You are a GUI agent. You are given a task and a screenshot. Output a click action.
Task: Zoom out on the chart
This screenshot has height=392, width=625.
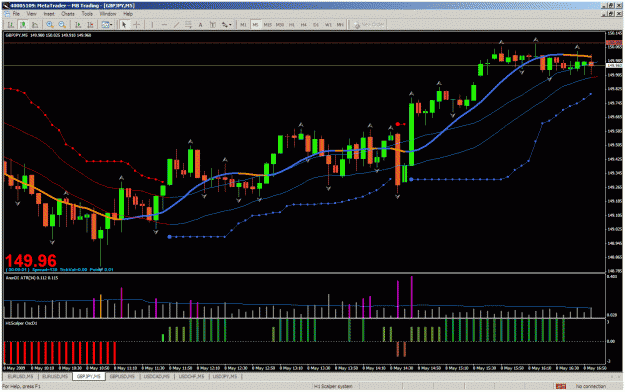[62, 25]
